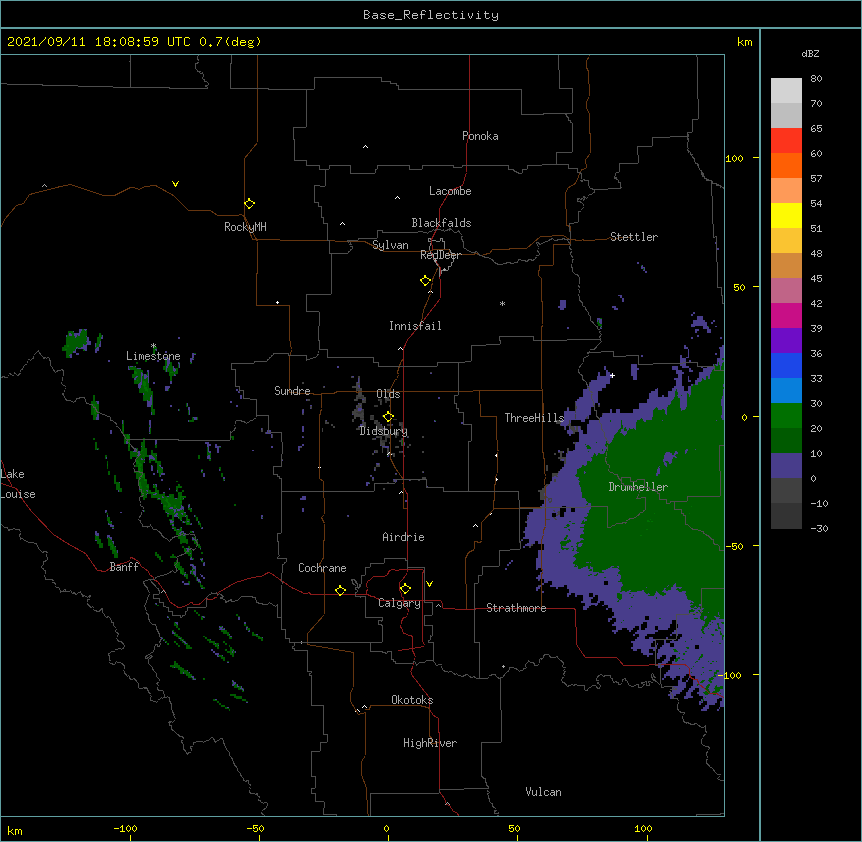
Task: Click the bright green swatch below 30 dBZ
Action: [786, 416]
